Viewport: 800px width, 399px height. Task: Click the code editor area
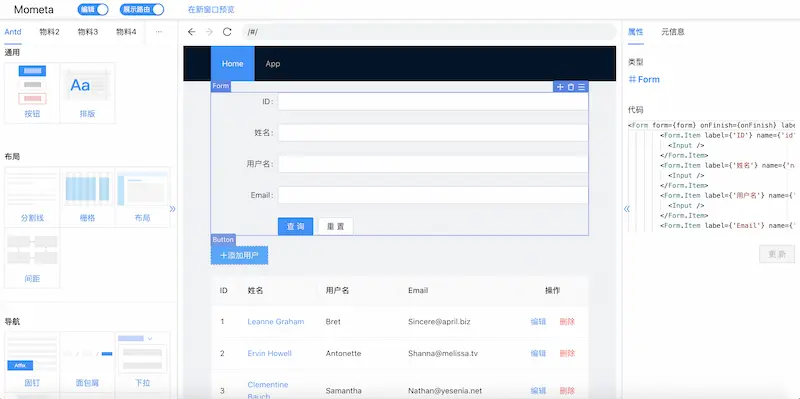click(x=711, y=176)
